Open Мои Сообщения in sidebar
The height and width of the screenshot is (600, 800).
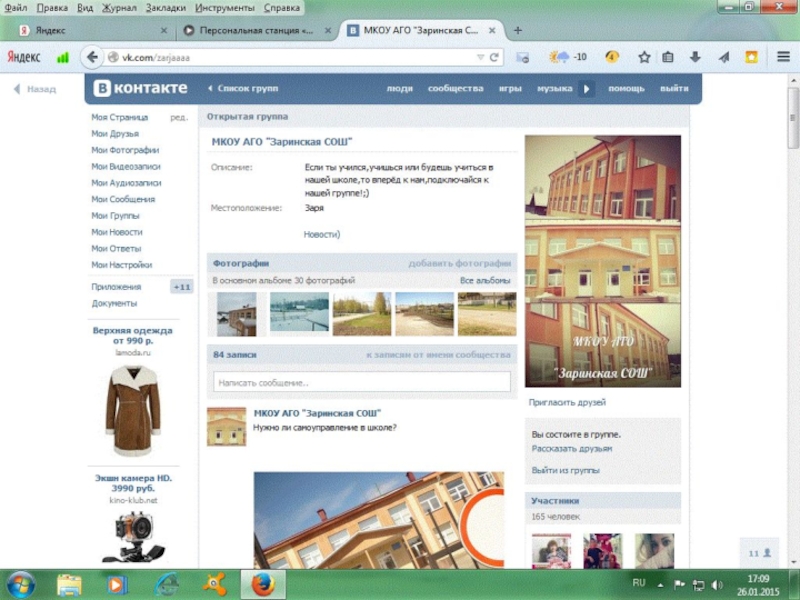coord(123,199)
